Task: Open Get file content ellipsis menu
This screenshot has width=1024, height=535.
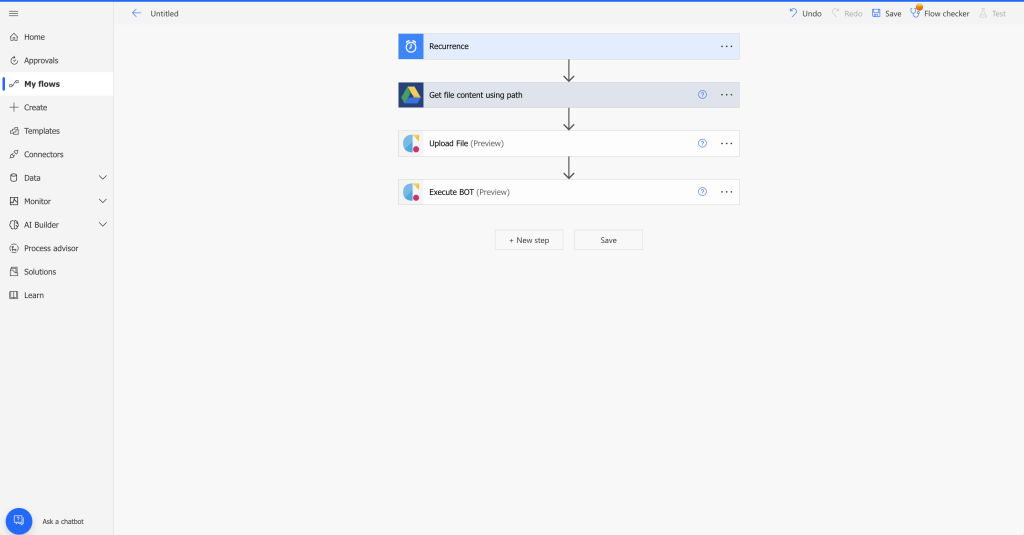Action: [x=726, y=95]
